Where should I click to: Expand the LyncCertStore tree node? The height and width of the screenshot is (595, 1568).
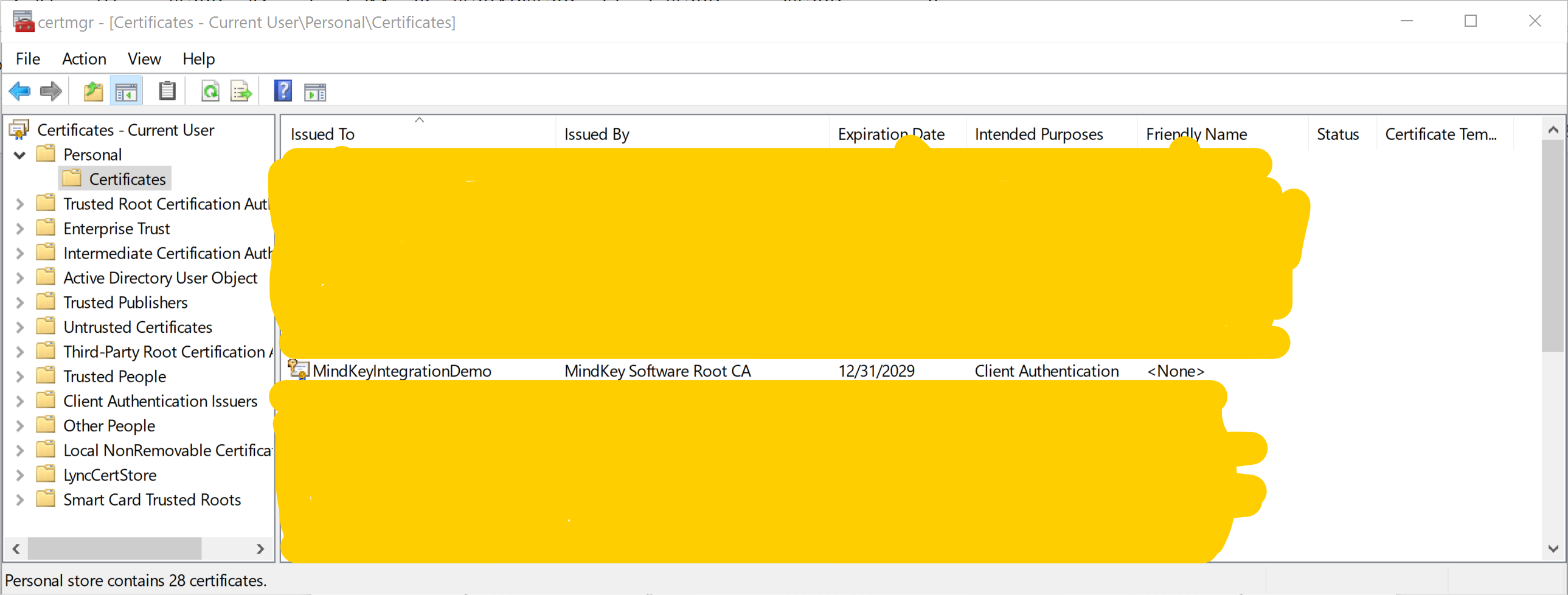[20, 476]
